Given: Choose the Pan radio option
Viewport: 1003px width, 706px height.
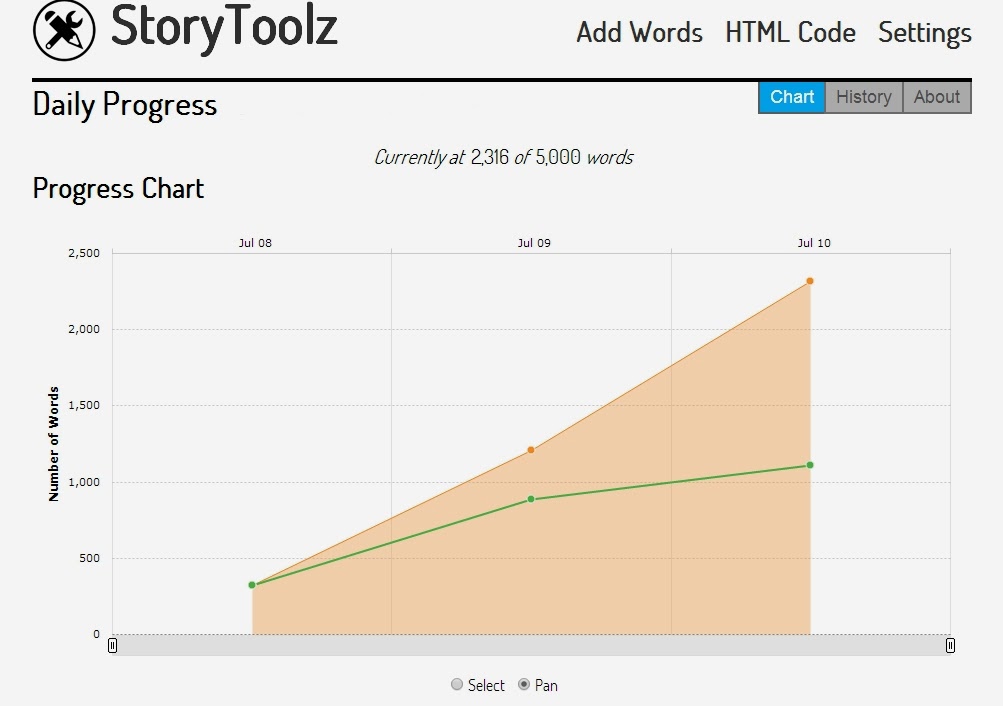Looking at the screenshot, I should coord(524,685).
